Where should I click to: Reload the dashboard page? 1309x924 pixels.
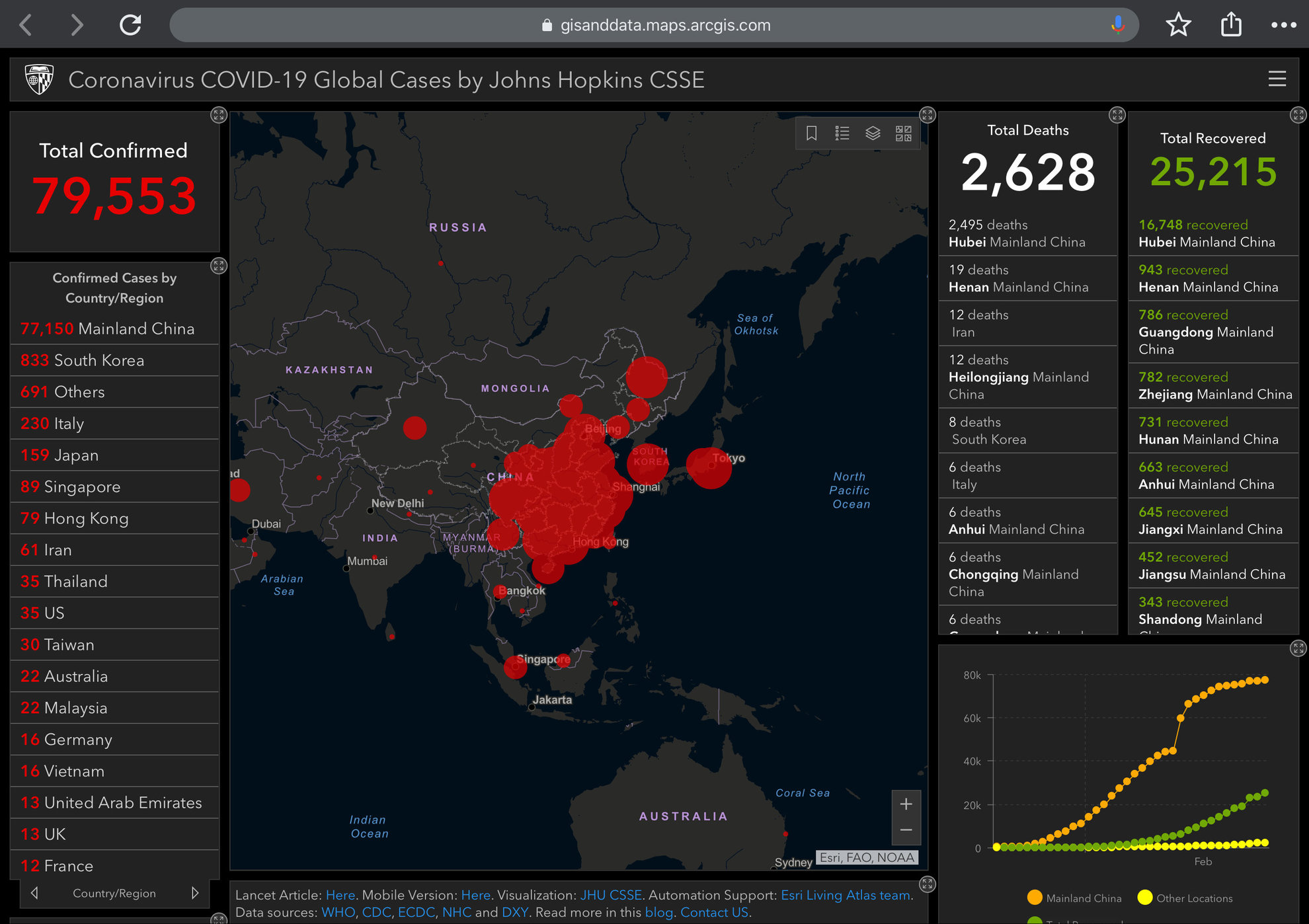[x=130, y=25]
